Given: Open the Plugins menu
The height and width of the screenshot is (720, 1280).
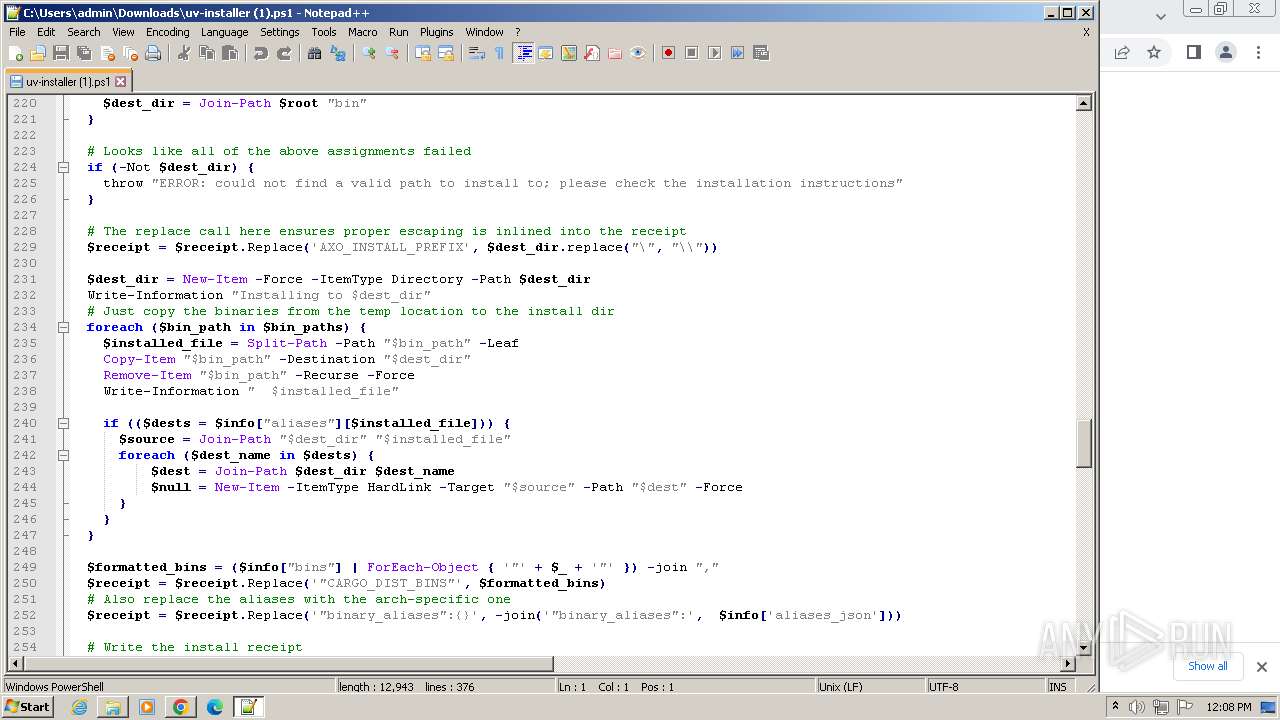Looking at the screenshot, I should click(x=436, y=32).
